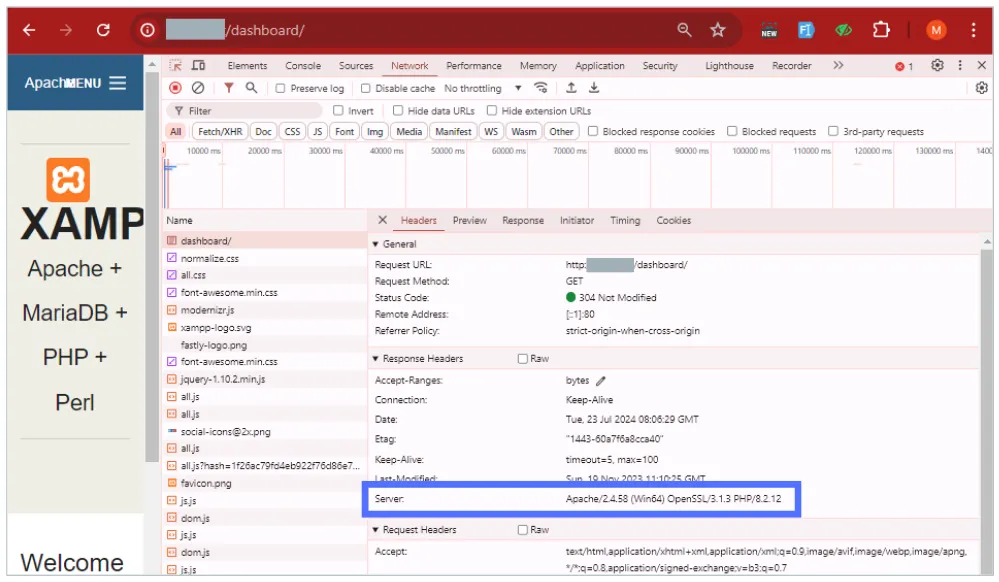Collapse the General headers section
Screen dimensions: 999x582
(x=375, y=243)
